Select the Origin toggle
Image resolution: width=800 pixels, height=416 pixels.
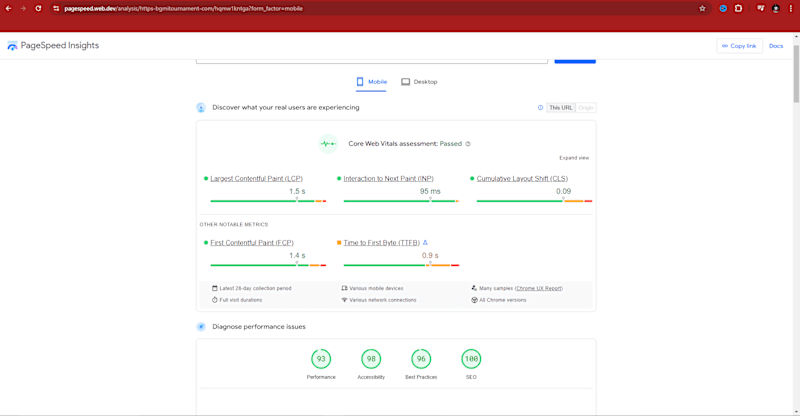[x=586, y=108]
